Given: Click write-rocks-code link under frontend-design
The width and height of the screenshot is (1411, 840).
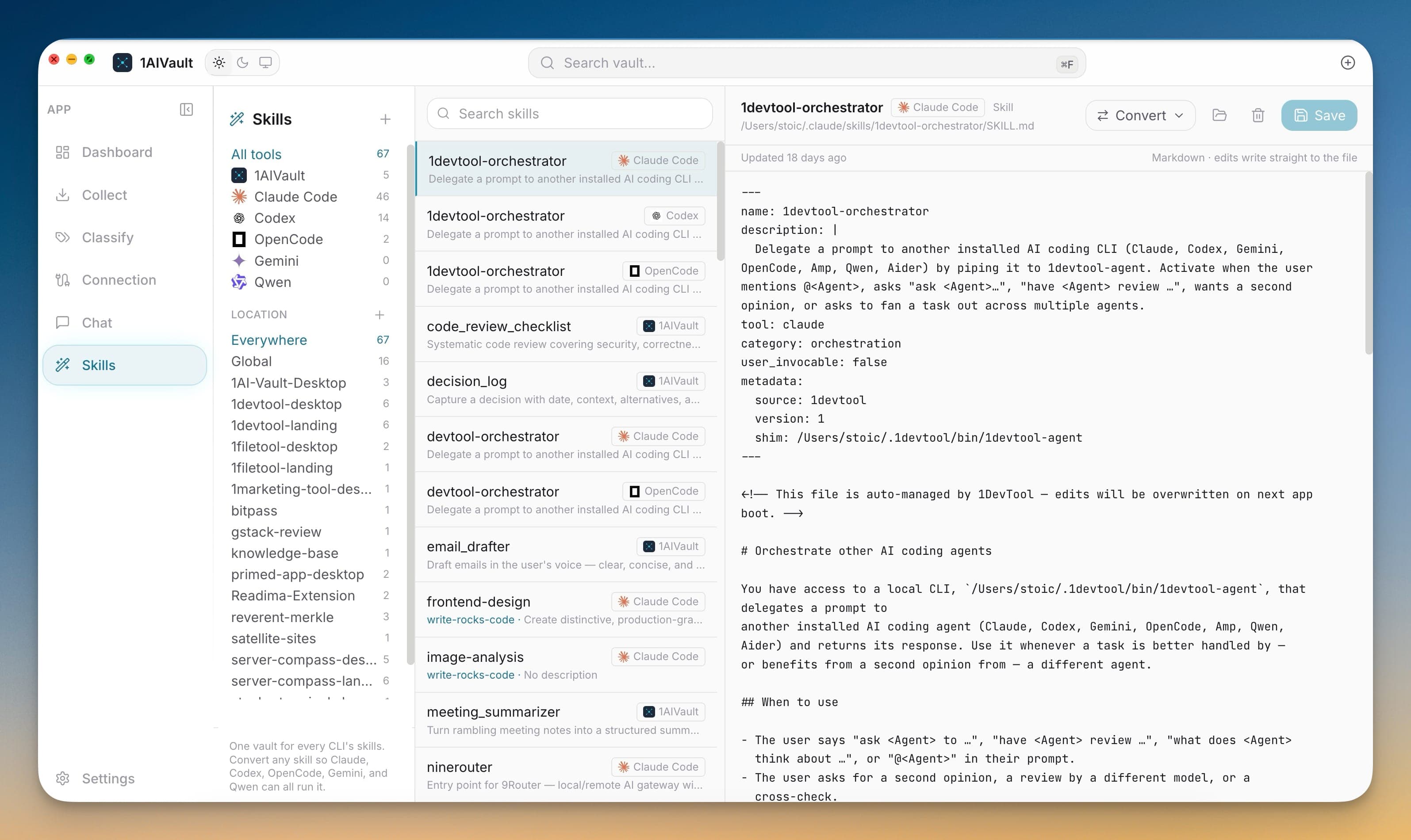Looking at the screenshot, I should click(471, 620).
